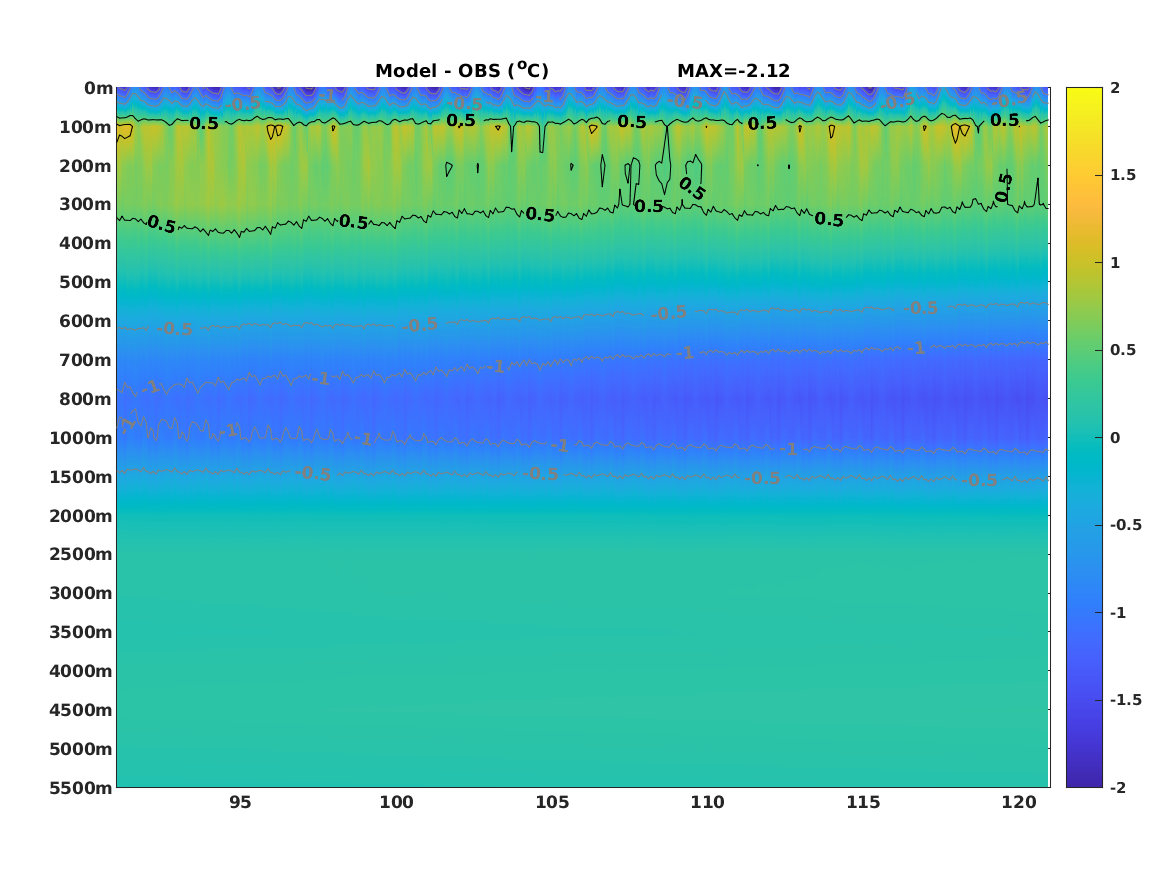Click the colorbar '1' tick label
1167x875 pixels.
1115,263
